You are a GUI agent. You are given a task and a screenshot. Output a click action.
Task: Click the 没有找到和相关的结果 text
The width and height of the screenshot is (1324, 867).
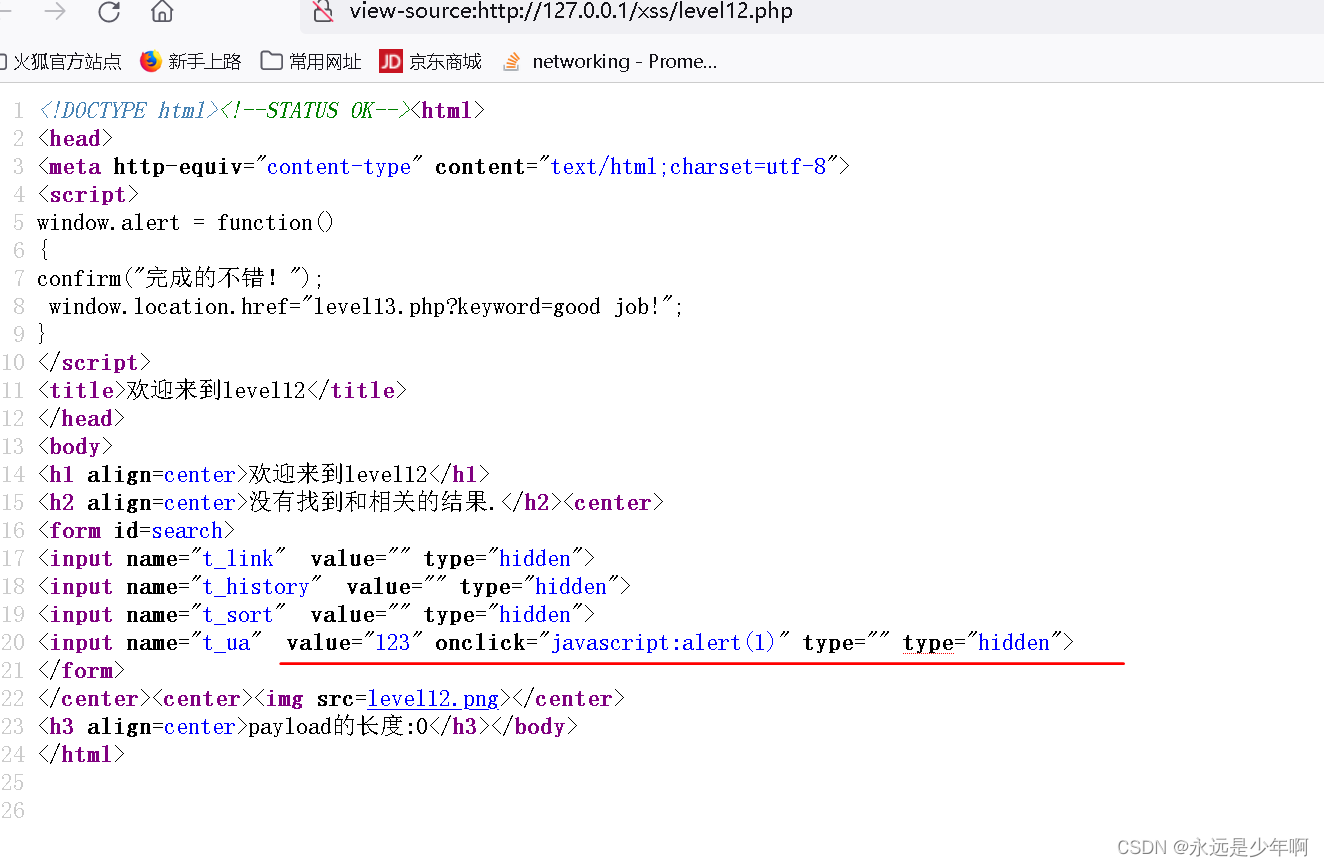click(372, 503)
